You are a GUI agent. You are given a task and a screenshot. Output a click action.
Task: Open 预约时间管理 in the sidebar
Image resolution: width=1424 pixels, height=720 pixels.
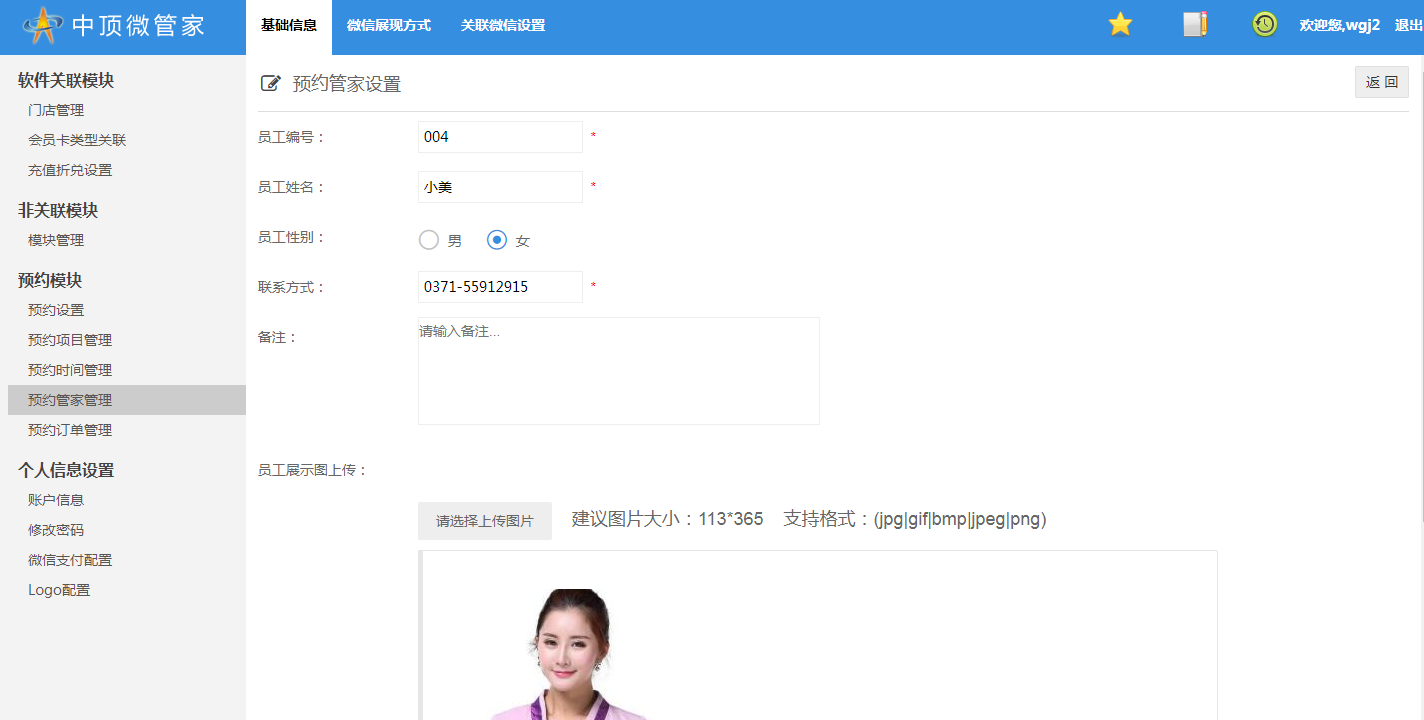pos(70,370)
